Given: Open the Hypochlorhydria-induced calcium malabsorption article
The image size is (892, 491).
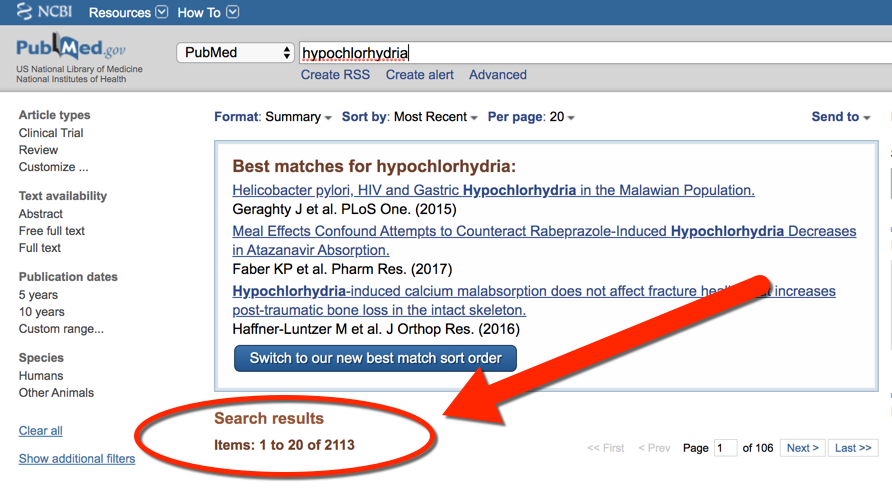Looking at the screenshot, I should pos(534,300).
